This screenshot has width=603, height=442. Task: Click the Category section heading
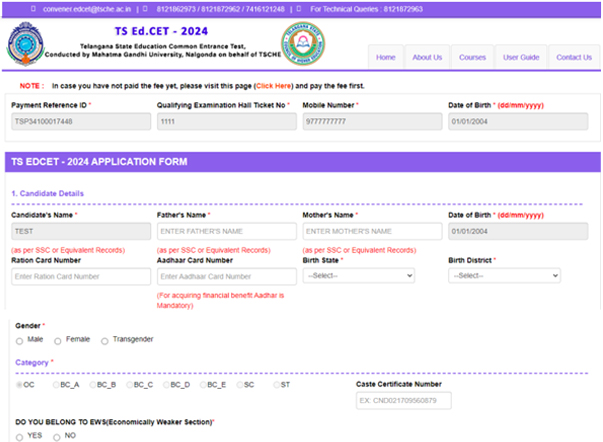pos(32,362)
